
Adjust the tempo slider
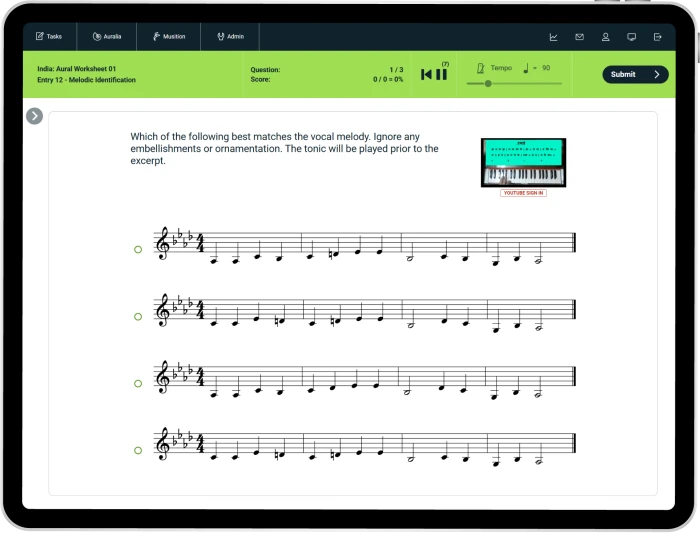(488, 84)
